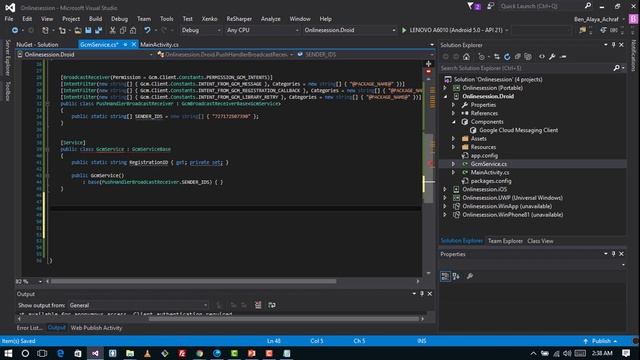Screen dimensions: 640x360
Task: Open the Build menu
Action: (95, 19)
